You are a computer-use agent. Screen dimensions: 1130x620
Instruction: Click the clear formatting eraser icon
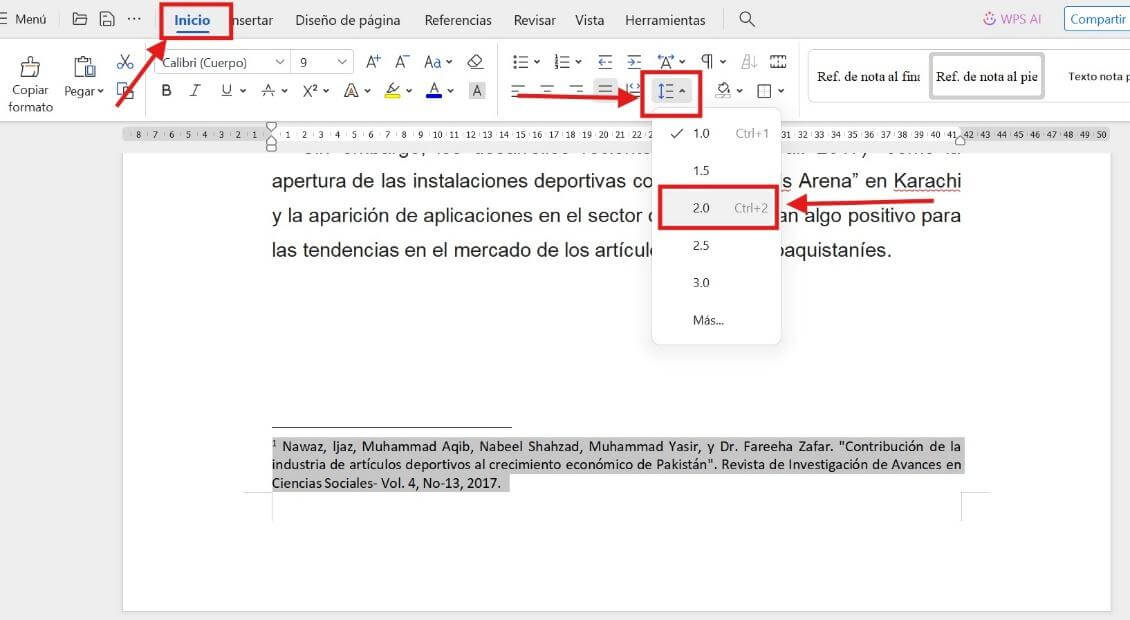(x=476, y=61)
